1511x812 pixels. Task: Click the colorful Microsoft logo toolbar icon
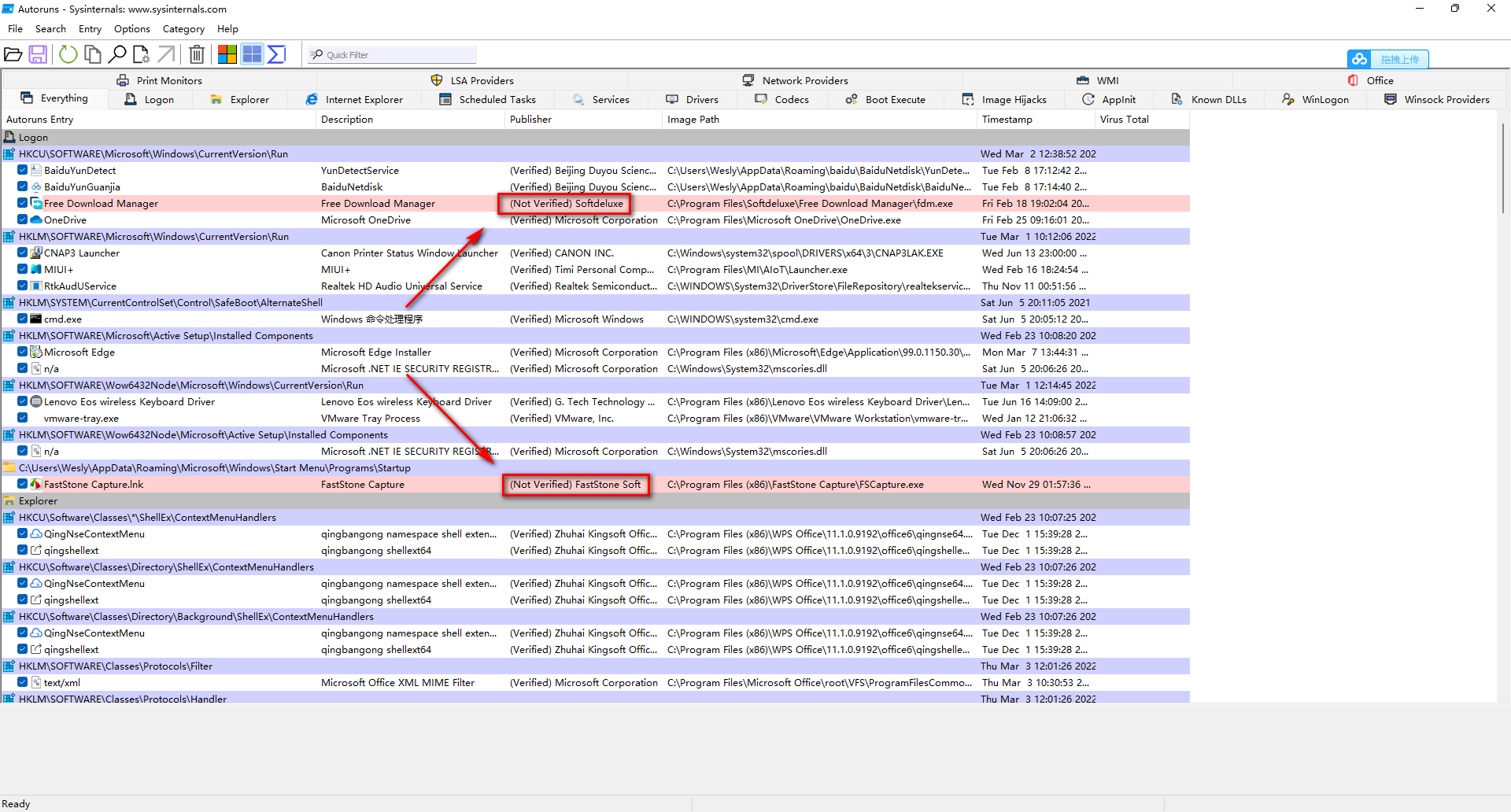pos(227,54)
